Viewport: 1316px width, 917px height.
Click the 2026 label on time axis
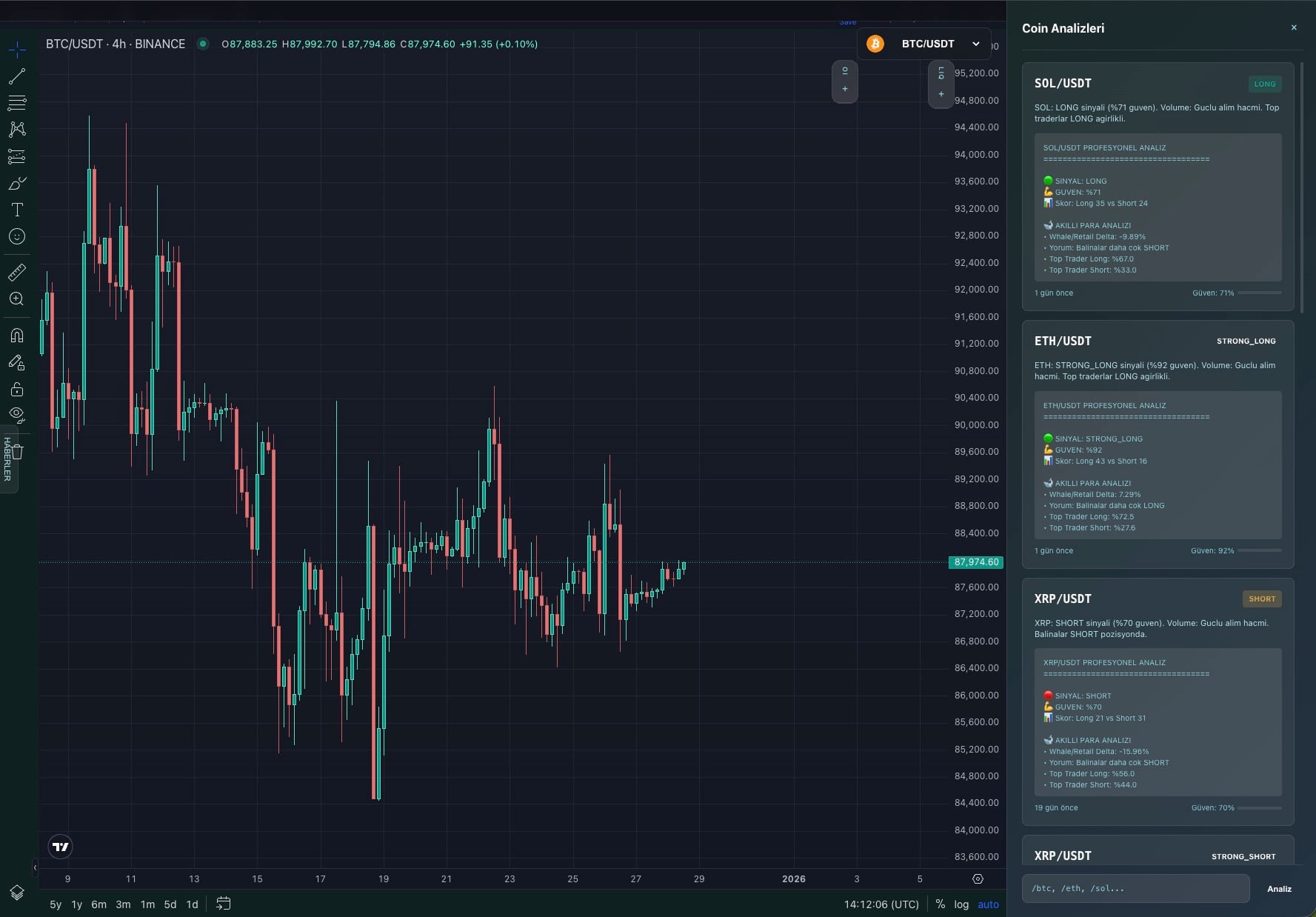[x=794, y=879]
